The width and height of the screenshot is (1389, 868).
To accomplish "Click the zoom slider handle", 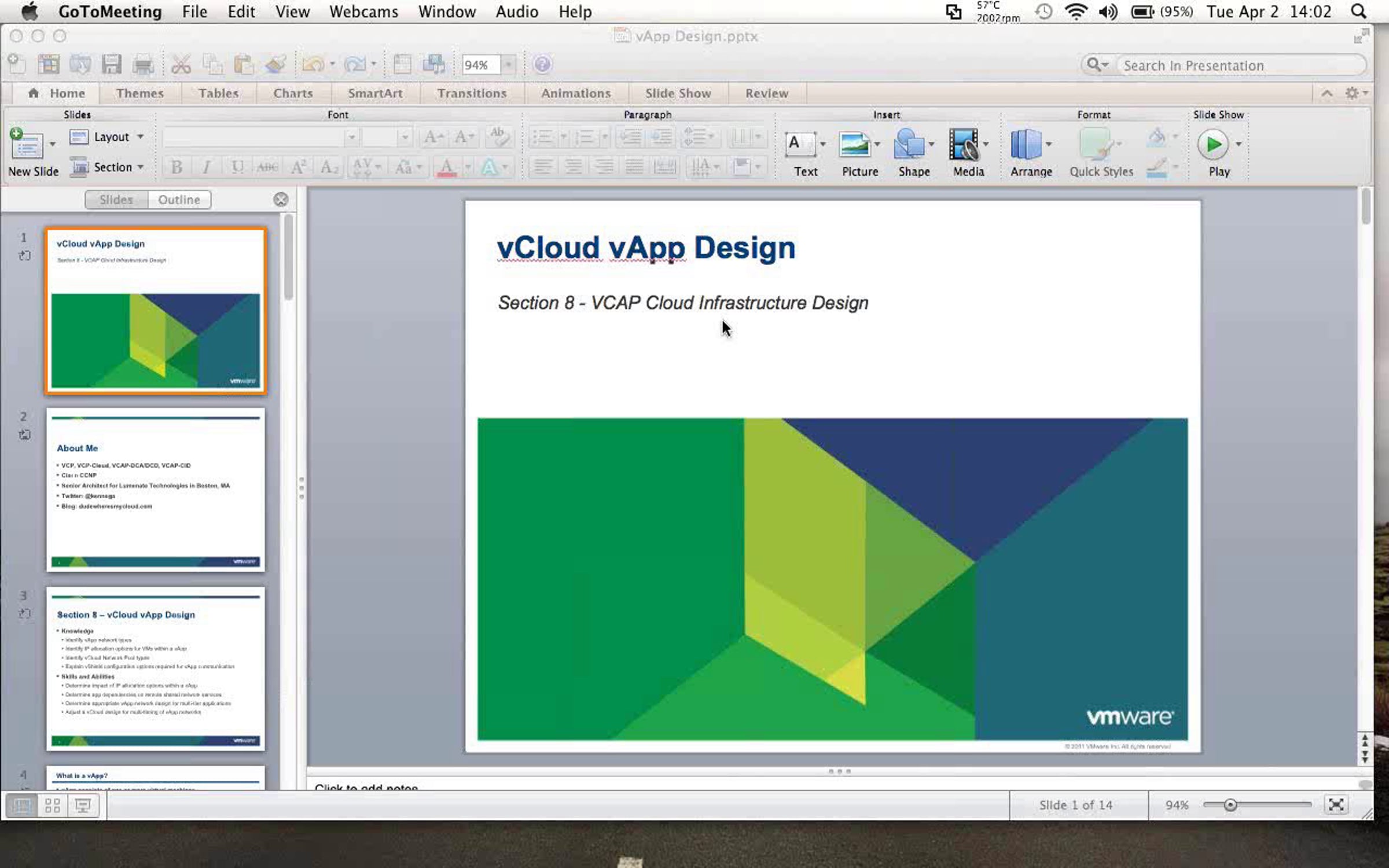I will [1230, 805].
